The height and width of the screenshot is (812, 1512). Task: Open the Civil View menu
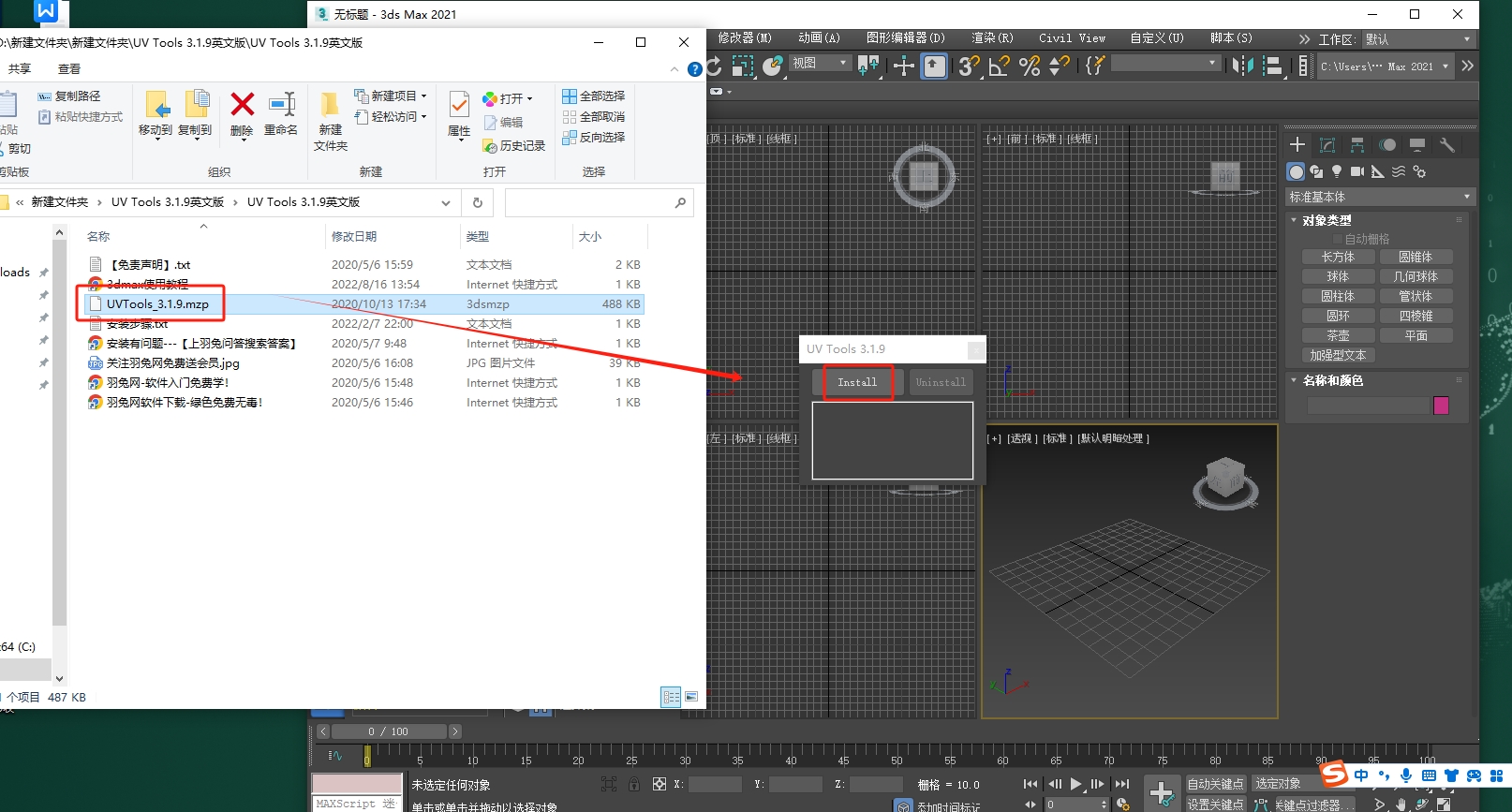tap(1072, 38)
